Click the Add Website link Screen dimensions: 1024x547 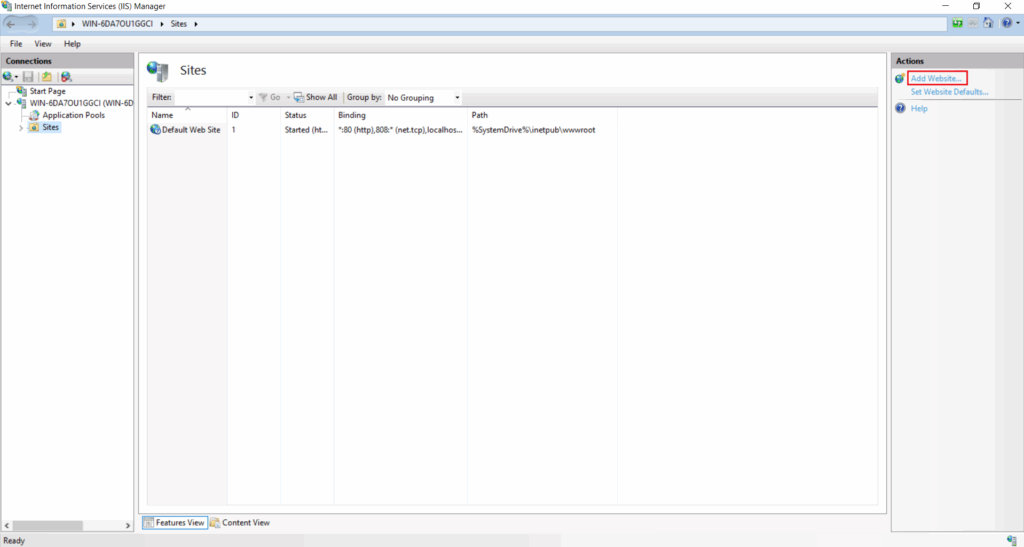tap(937, 78)
